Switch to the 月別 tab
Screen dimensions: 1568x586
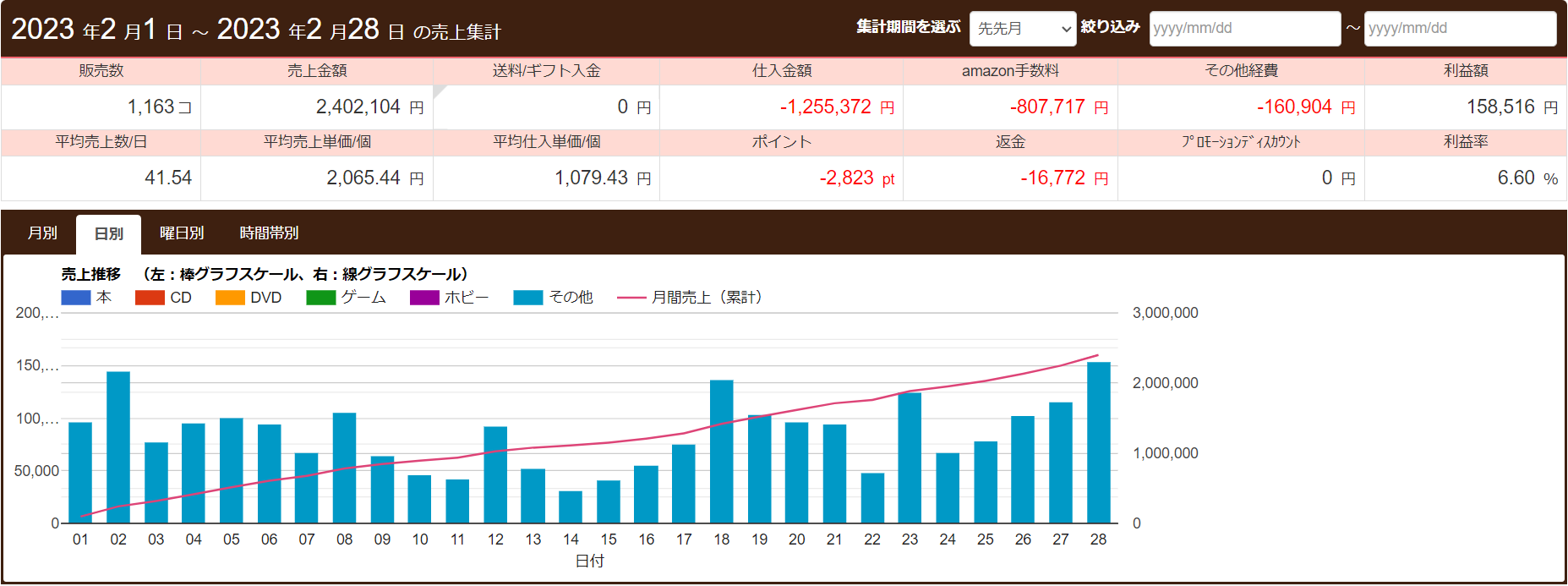[42, 233]
